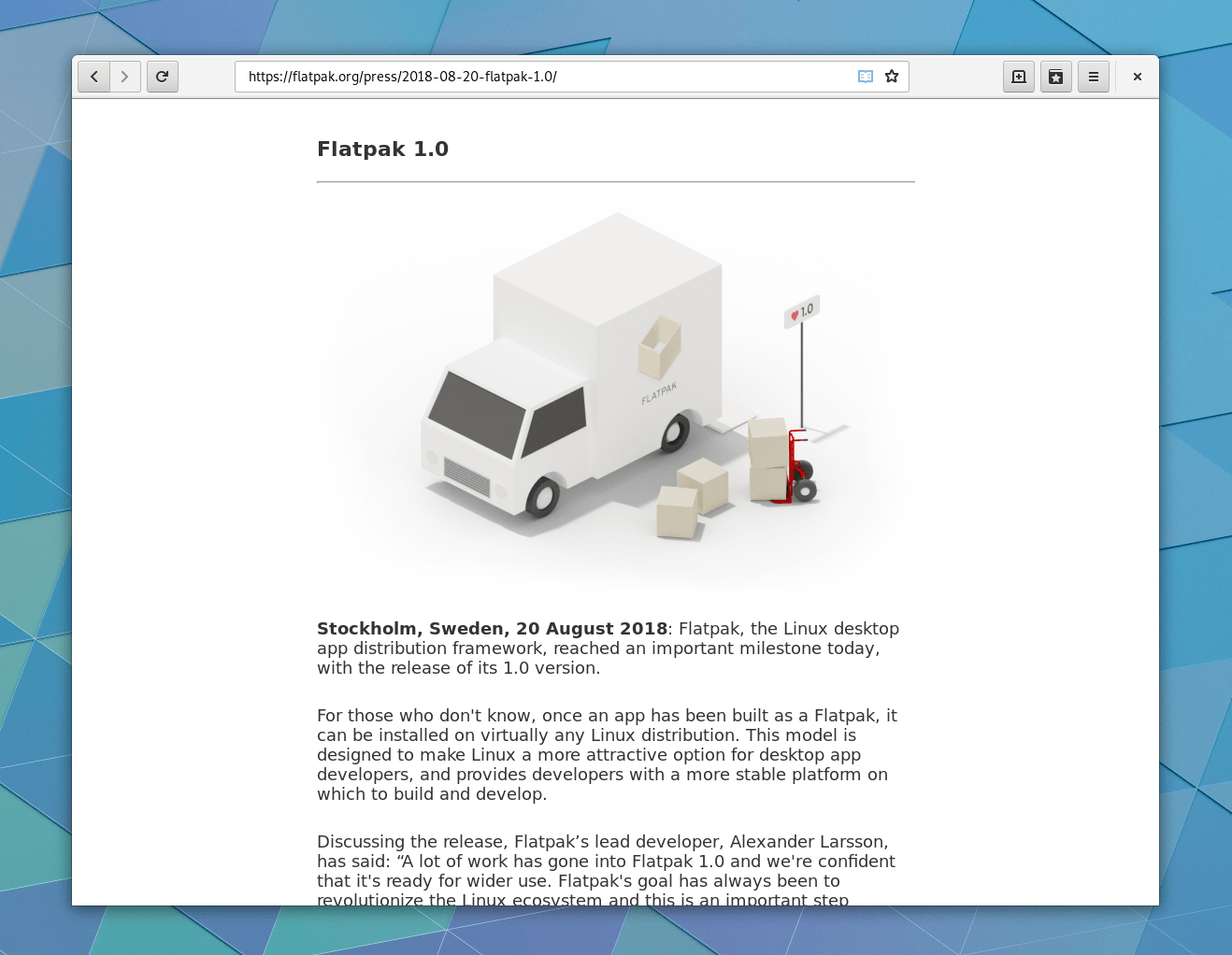1232x955 pixels.
Task: Click the paragraph starting 'For those who don't know'
Action: pos(606,755)
